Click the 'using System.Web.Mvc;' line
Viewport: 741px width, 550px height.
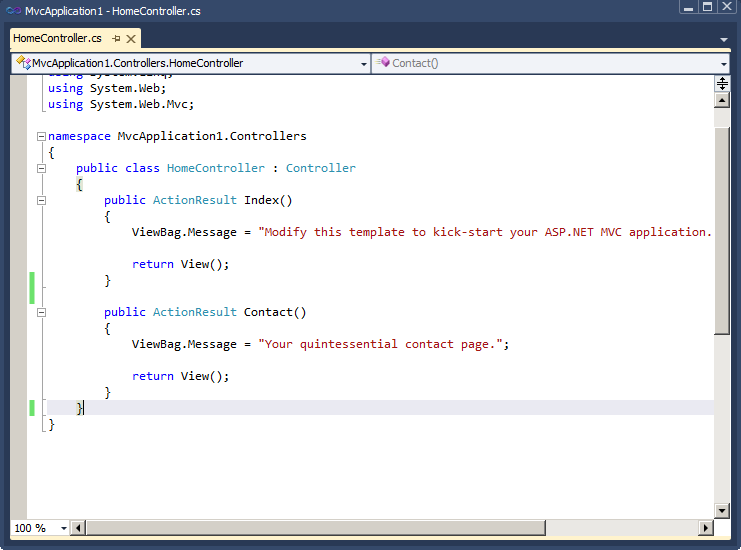pos(121,104)
